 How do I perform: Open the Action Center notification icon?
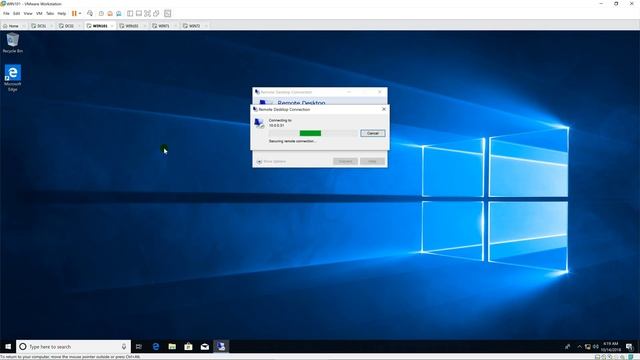(x=629, y=347)
